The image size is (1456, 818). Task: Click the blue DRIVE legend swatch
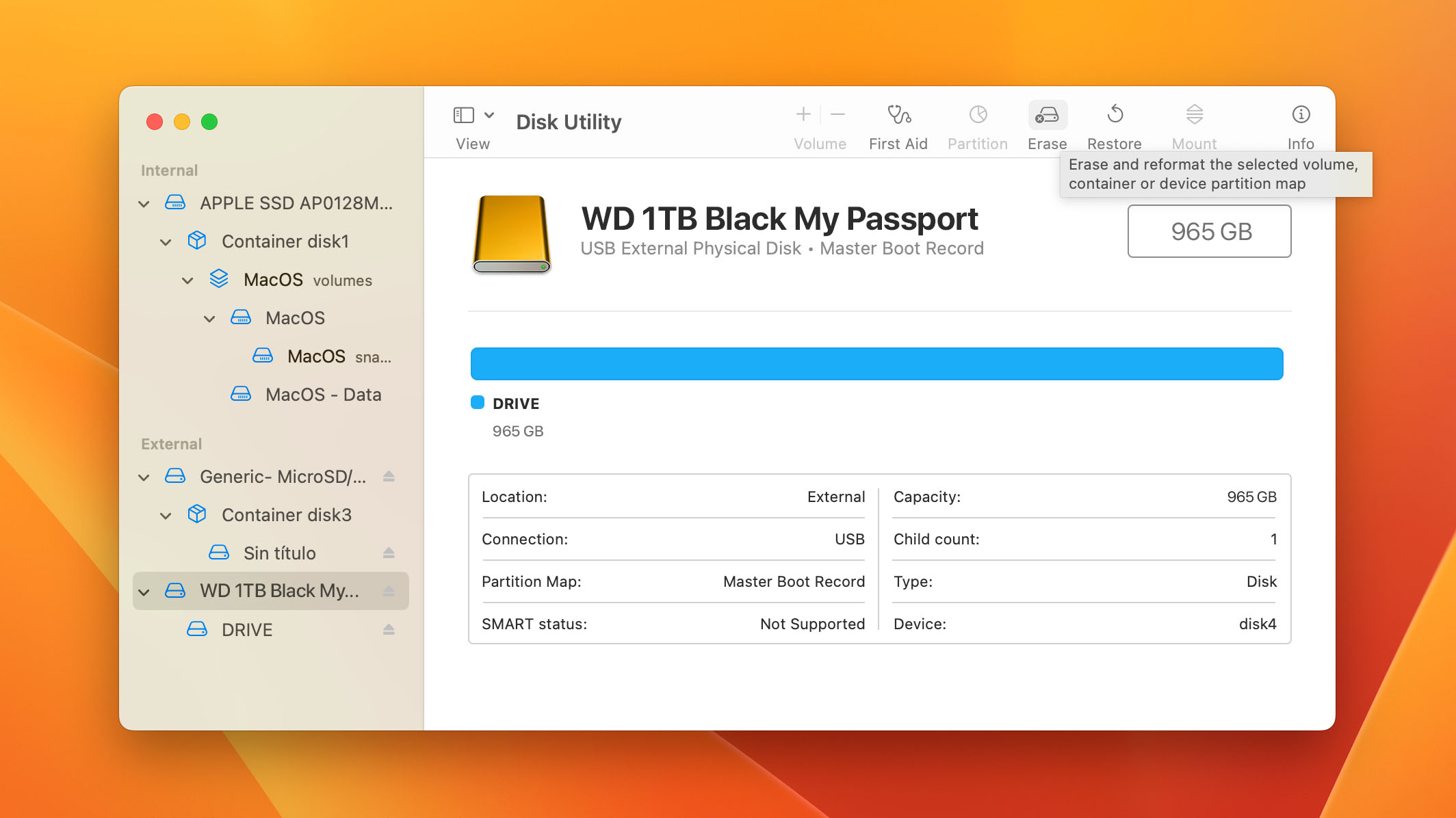pyautogui.click(x=478, y=403)
